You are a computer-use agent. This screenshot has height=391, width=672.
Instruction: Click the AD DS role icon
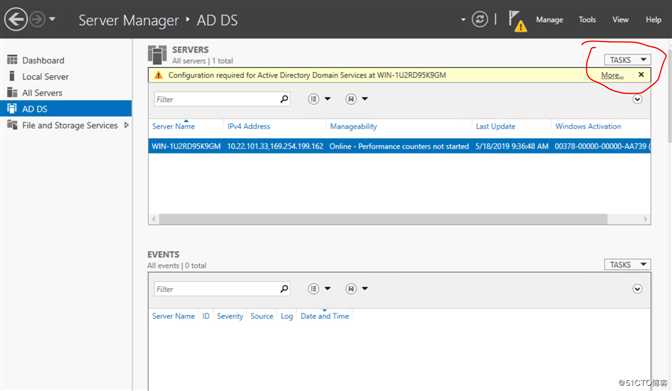point(12,108)
